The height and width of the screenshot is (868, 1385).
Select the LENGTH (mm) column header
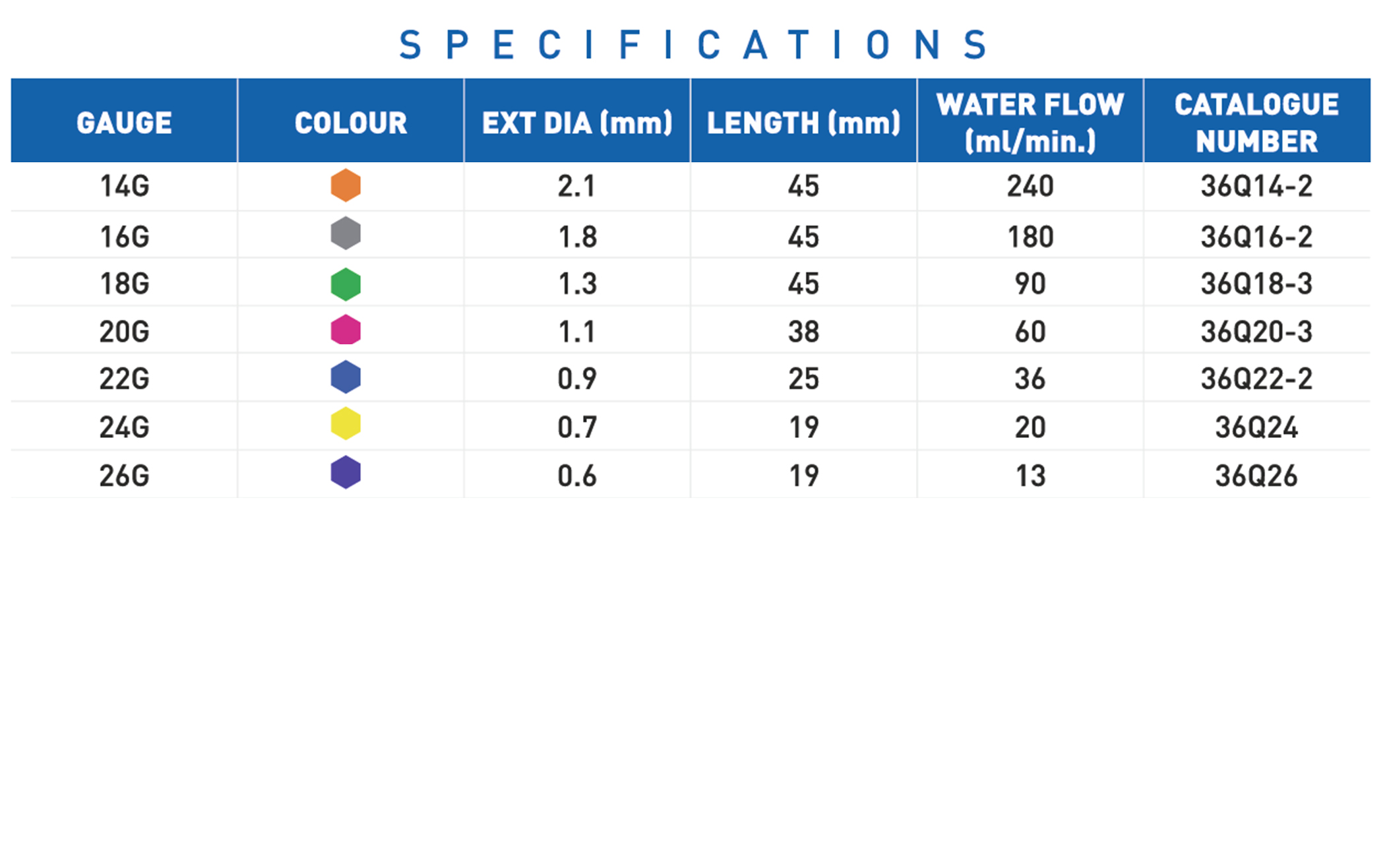point(803,123)
